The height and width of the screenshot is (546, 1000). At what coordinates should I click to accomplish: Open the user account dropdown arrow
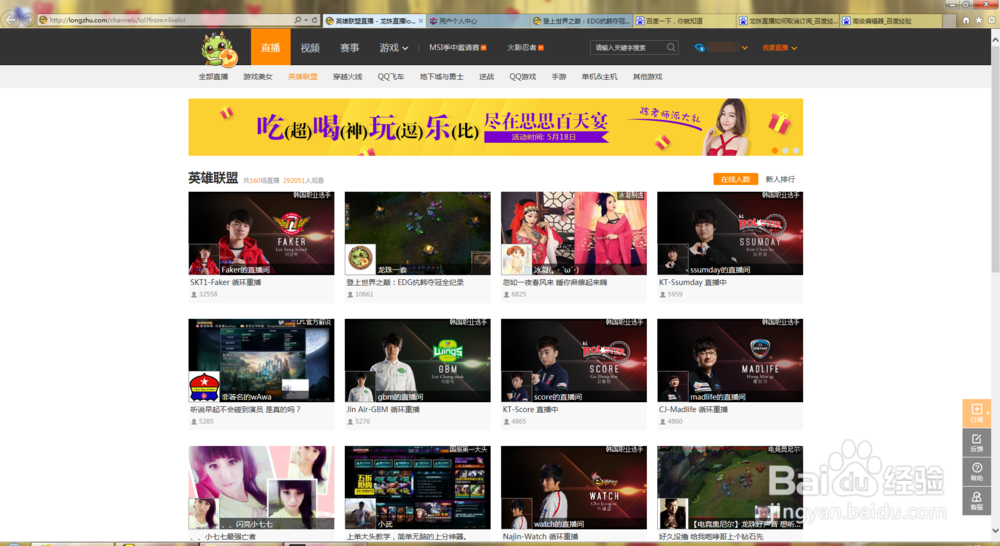pos(744,48)
